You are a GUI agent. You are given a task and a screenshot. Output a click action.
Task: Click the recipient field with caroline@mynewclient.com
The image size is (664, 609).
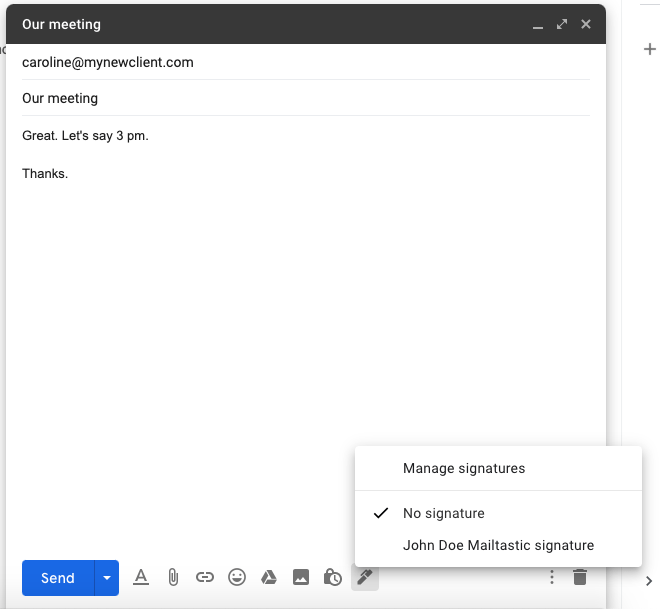pos(108,62)
